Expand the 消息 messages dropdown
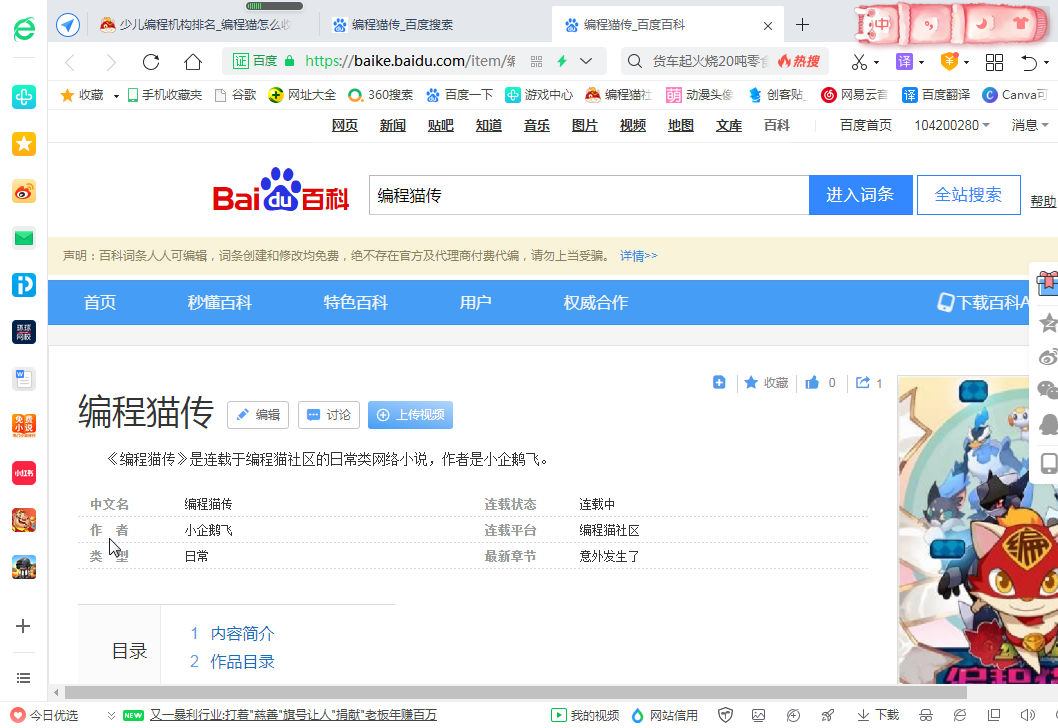This screenshot has width=1058, height=728. 1045,125
